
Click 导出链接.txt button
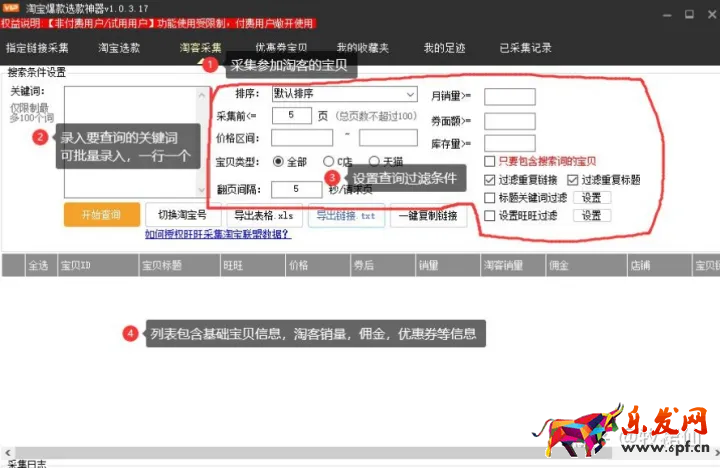coord(346,215)
